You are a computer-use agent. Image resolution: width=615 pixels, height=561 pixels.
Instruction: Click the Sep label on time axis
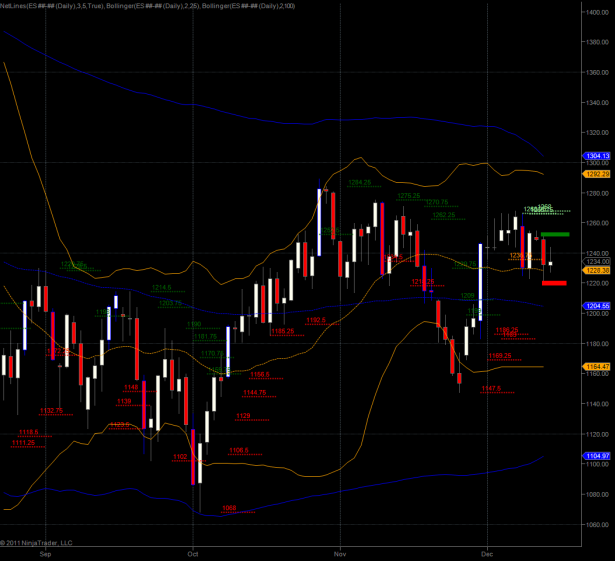[x=44, y=551]
